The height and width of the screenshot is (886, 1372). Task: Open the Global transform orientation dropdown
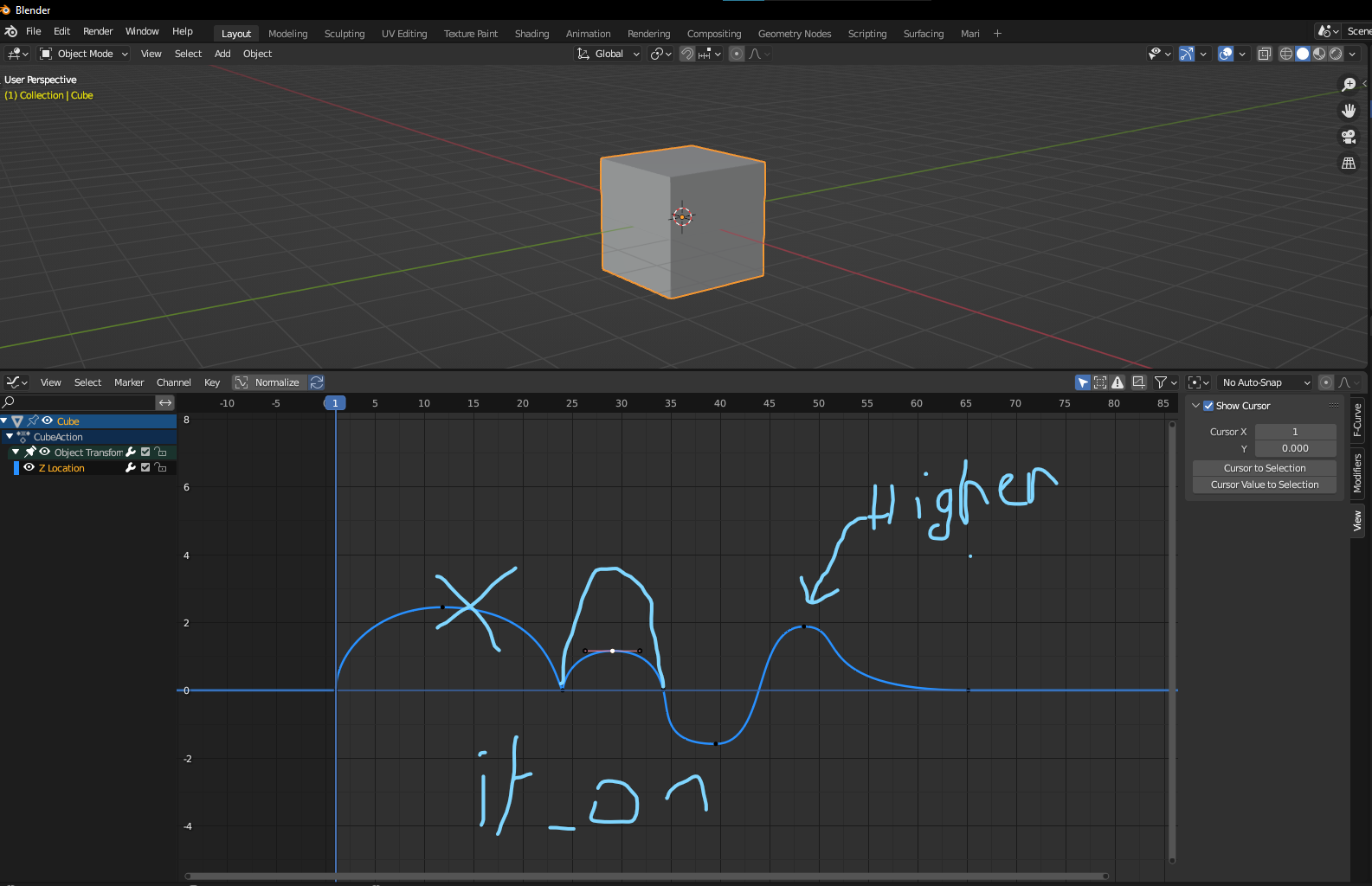point(609,54)
